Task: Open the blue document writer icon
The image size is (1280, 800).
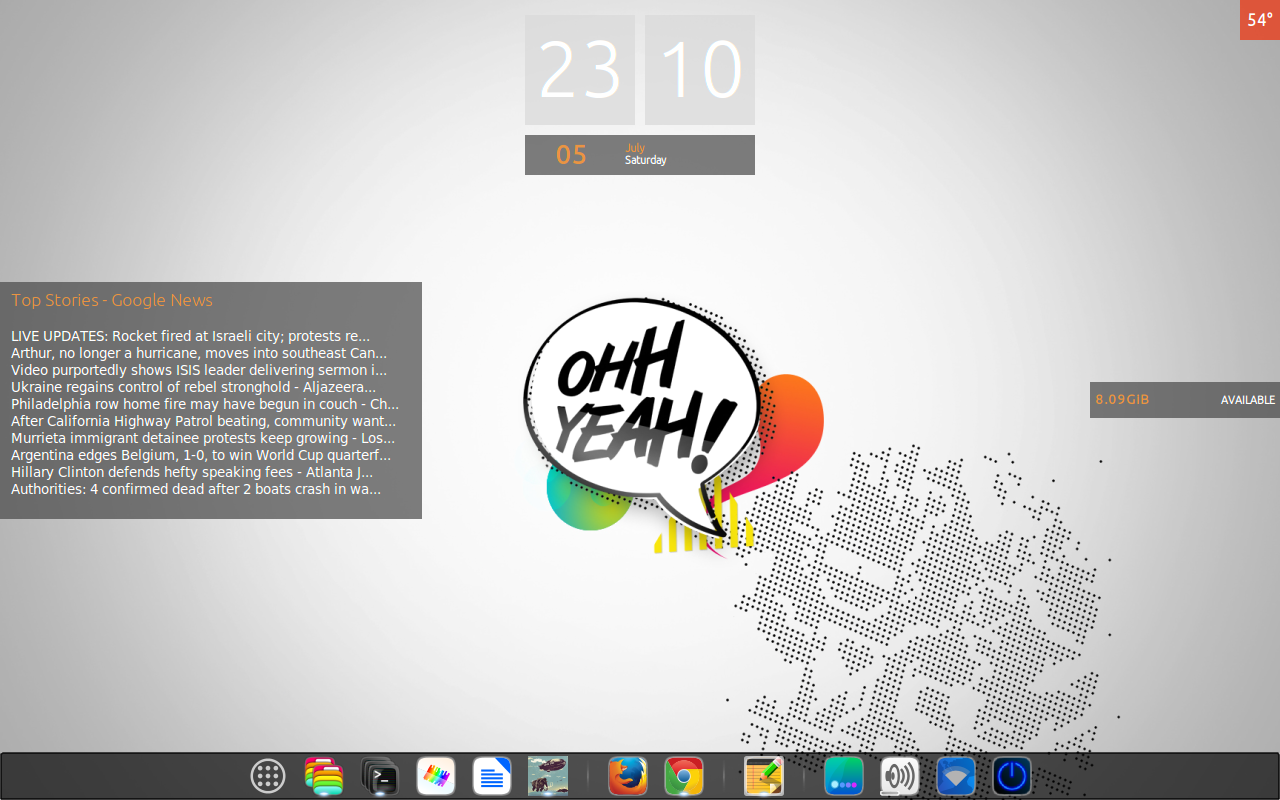Action: click(x=492, y=776)
